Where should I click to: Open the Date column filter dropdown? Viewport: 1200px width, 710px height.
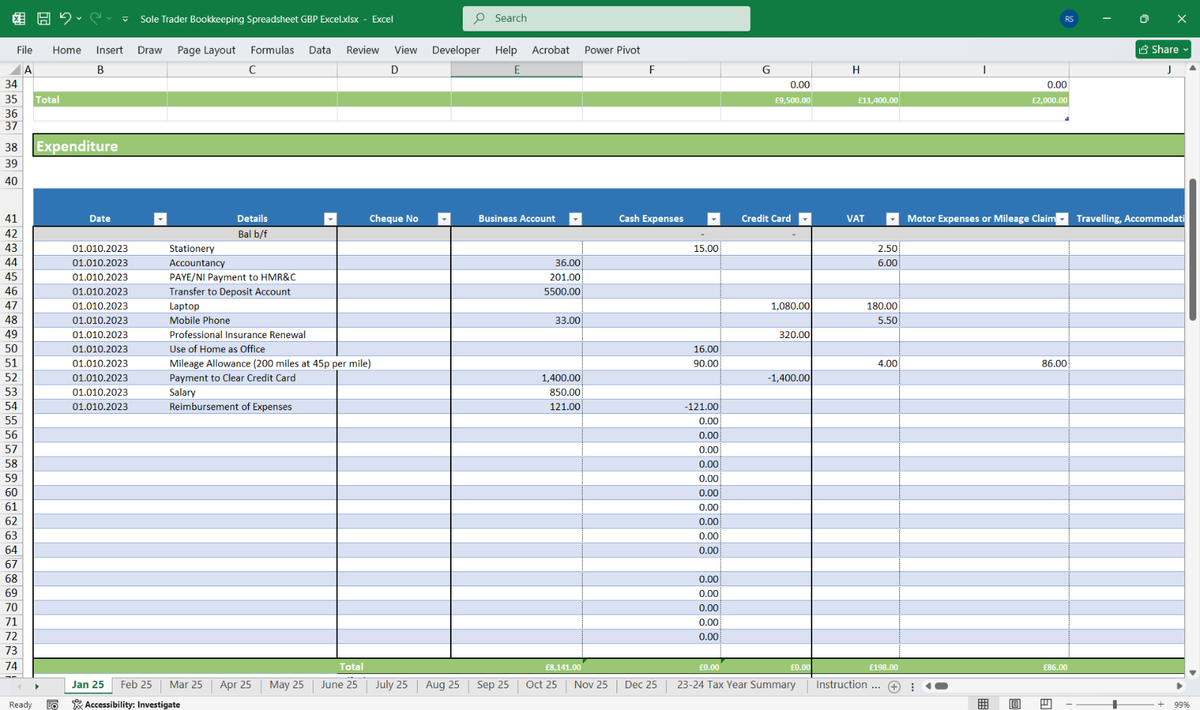tap(159, 218)
